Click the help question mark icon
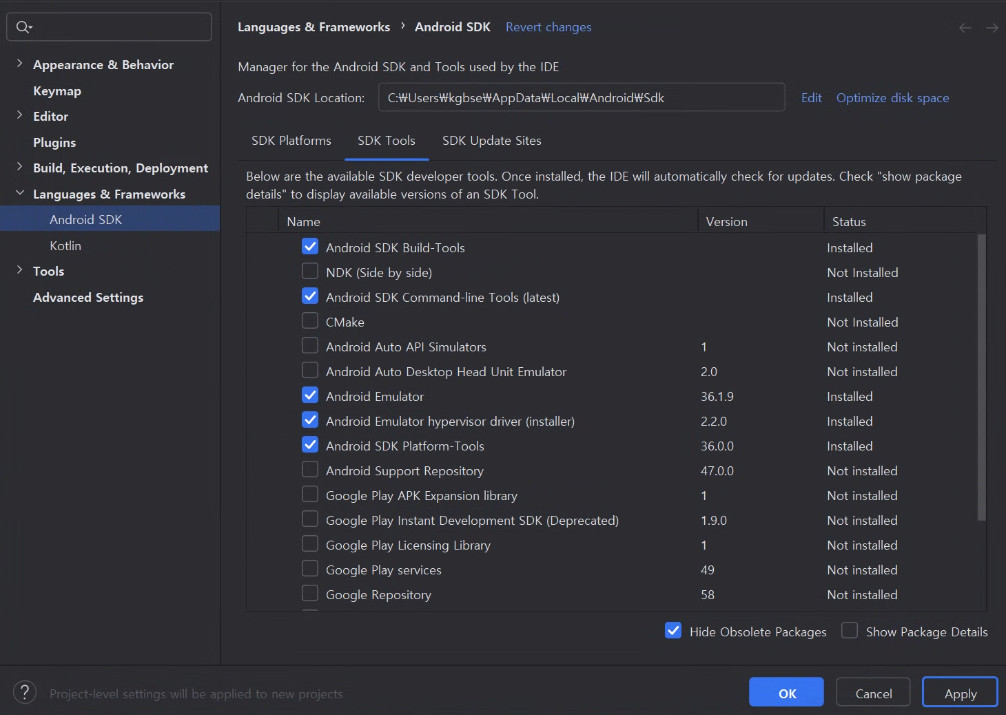The height and width of the screenshot is (715, 1006). 24,693
